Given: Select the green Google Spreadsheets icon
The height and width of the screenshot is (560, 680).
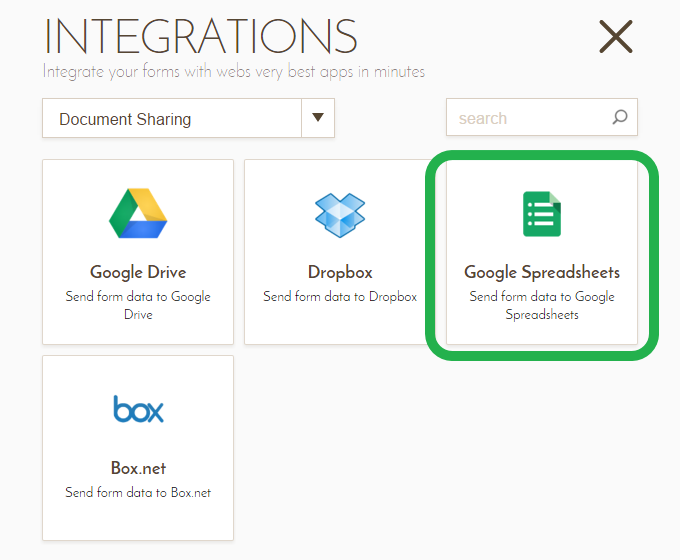Looking at the screenshot, I should click(x=542, y=213).
